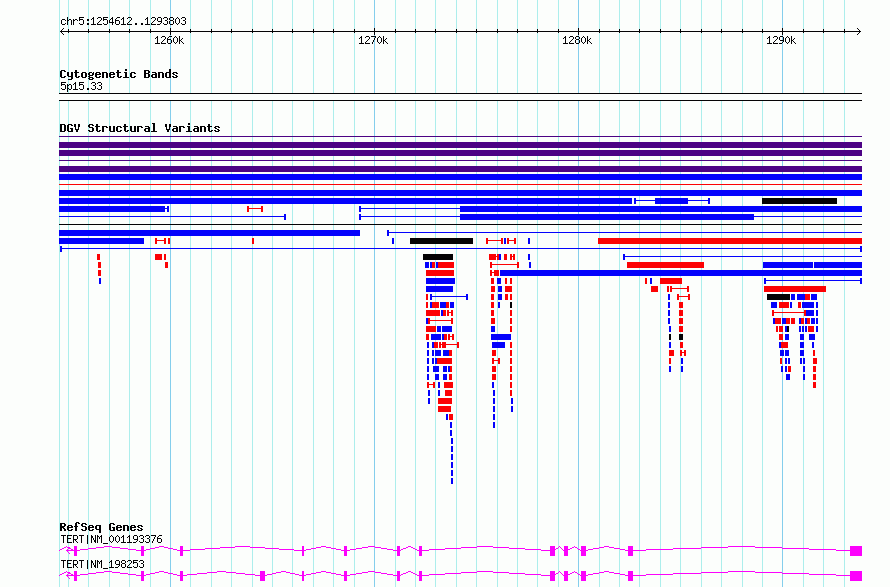This screenshot has height=587, width=890.
Task: Select the TERT|NM_198253 transcript label
Action: 102,564
